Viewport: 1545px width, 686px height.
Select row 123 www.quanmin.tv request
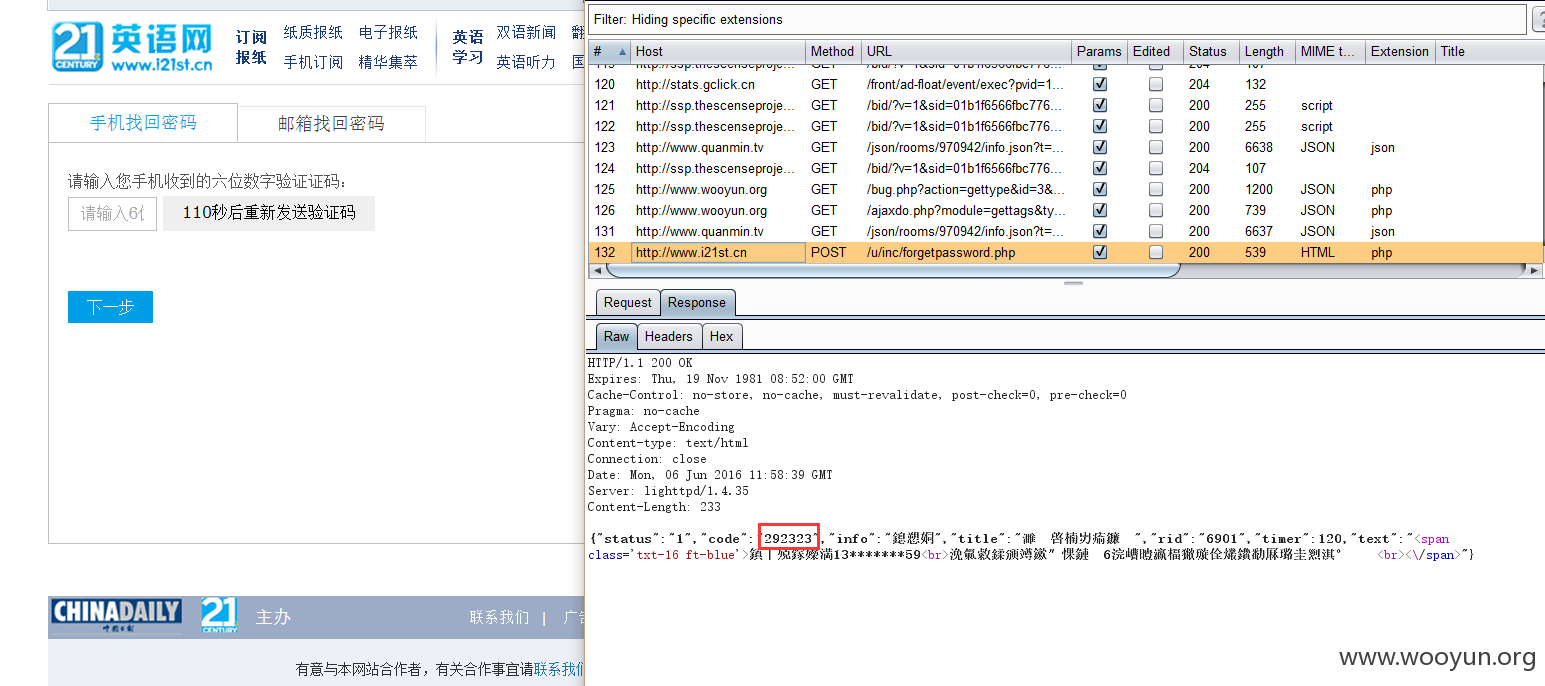click(1066, 147)
